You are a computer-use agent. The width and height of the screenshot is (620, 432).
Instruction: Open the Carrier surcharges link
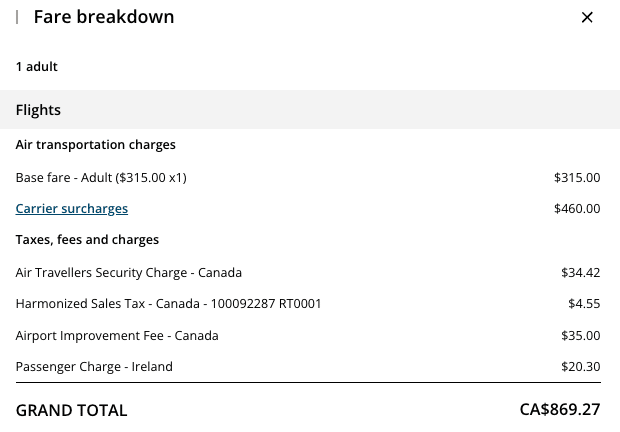[x=72, y=209]
